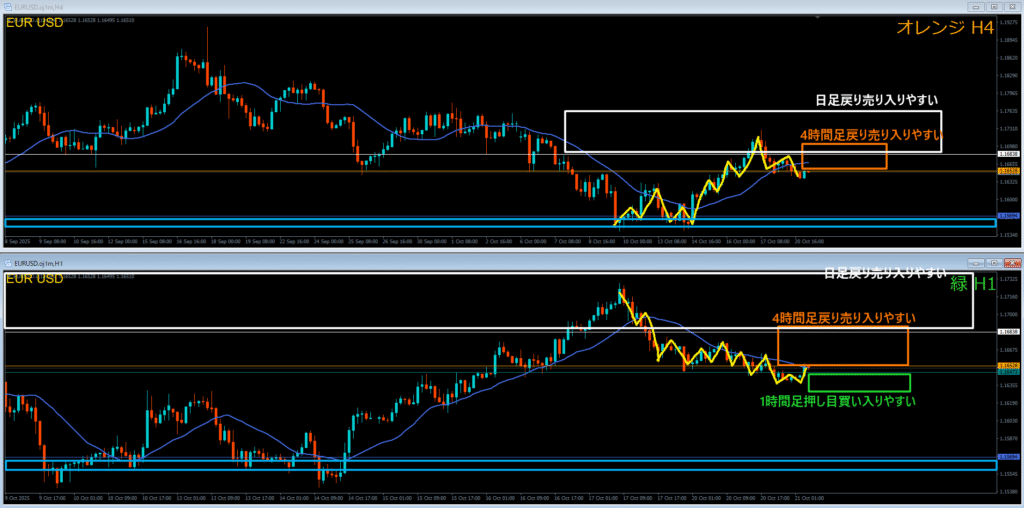The height and width of the screenshot is (508, 1024).
Task: Select the orange rectangle zone in H1 chart
Action: pos(842,346)
